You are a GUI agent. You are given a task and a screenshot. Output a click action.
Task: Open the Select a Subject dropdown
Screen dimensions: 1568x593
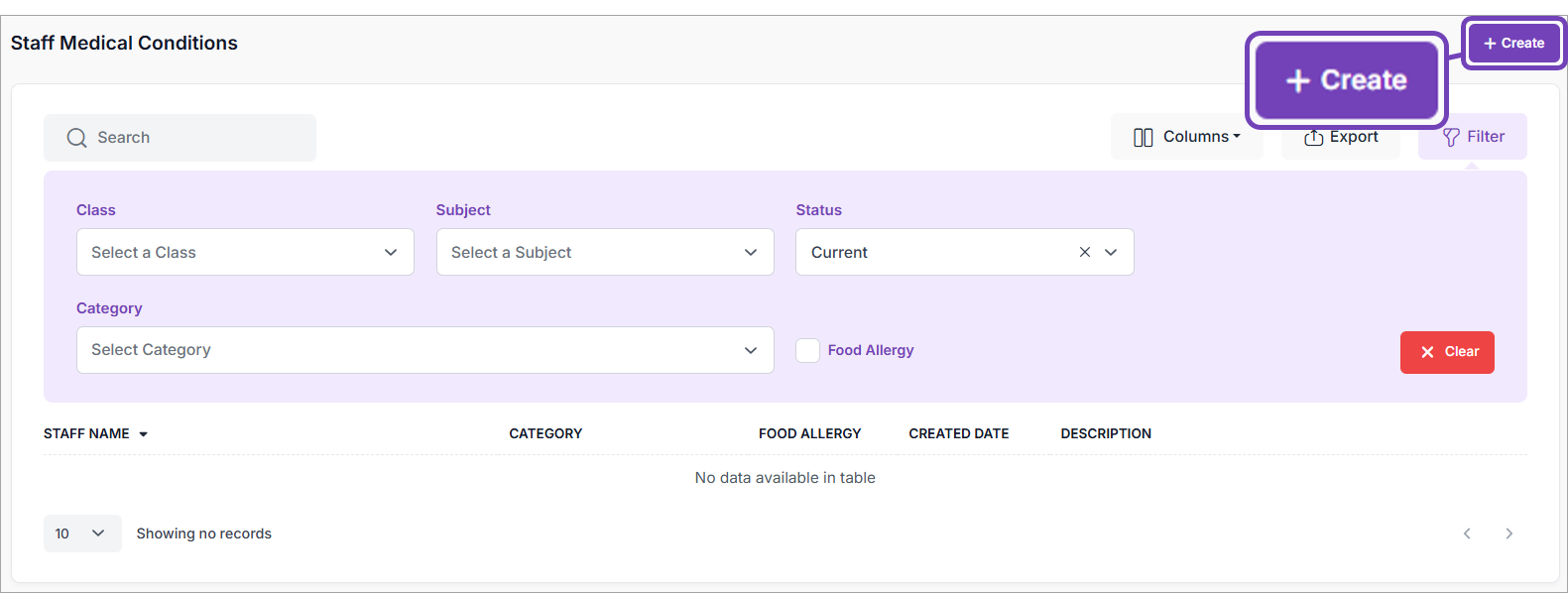[x=604, y=253]
